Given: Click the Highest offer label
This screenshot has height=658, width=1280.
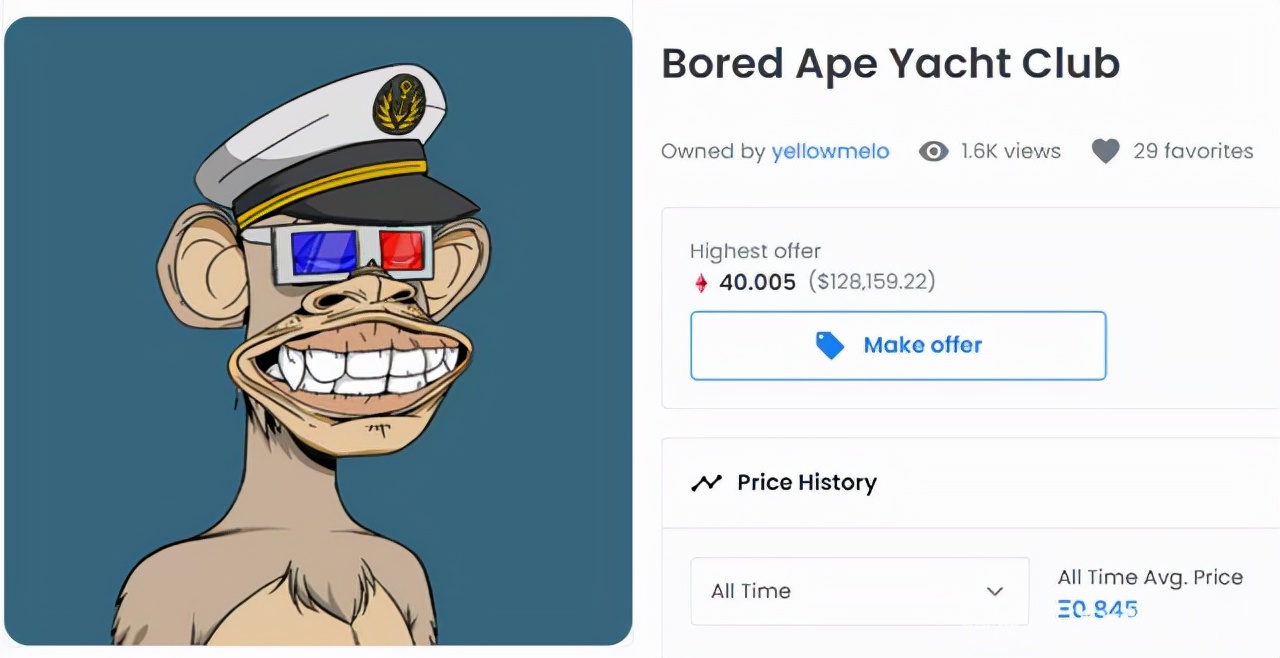Looking at the screenshot, I should click(755, 251).
